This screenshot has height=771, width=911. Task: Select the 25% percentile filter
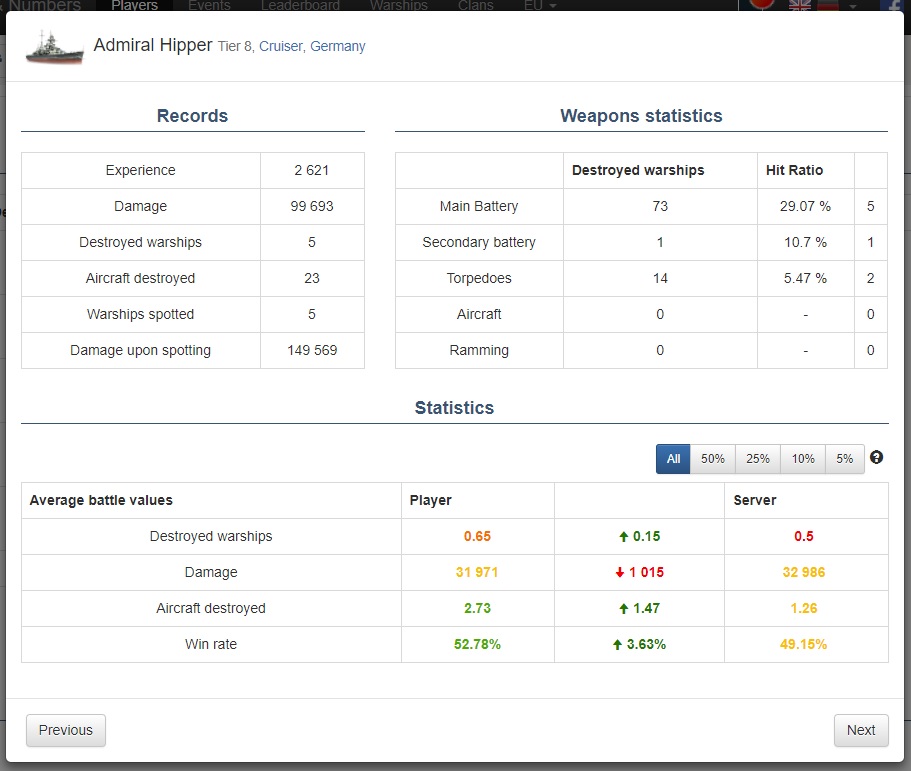point(758,459)
